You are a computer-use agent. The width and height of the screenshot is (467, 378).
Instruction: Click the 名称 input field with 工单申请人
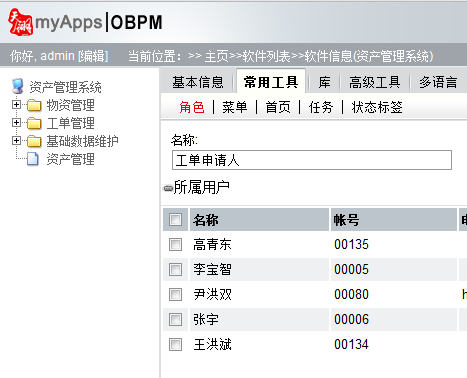coord(312,160)
